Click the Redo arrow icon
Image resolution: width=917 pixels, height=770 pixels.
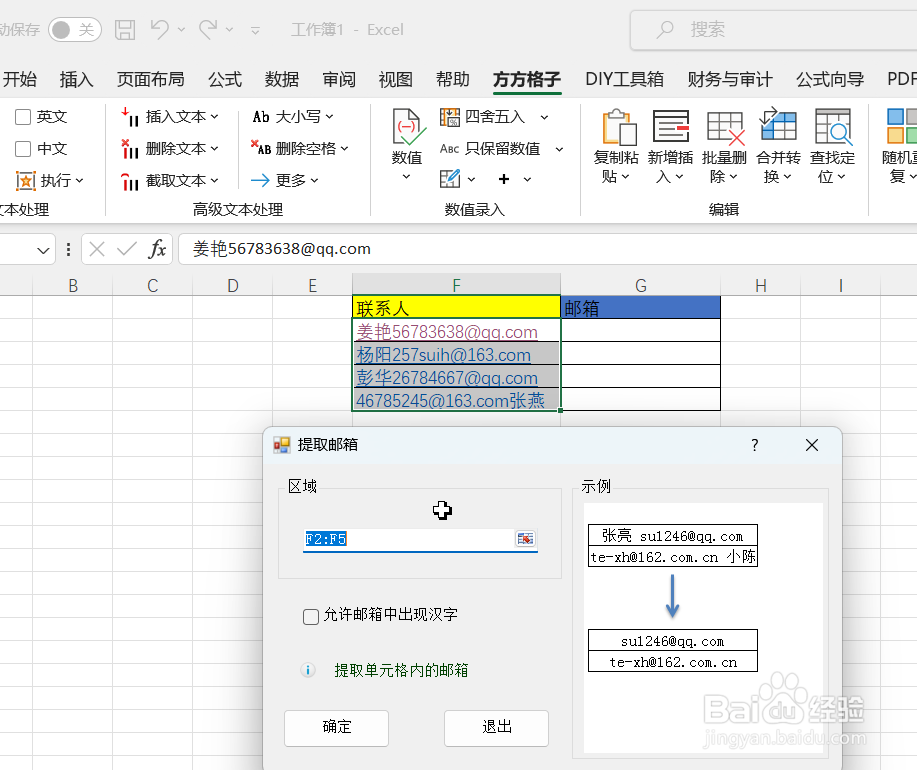pos(208,29)
